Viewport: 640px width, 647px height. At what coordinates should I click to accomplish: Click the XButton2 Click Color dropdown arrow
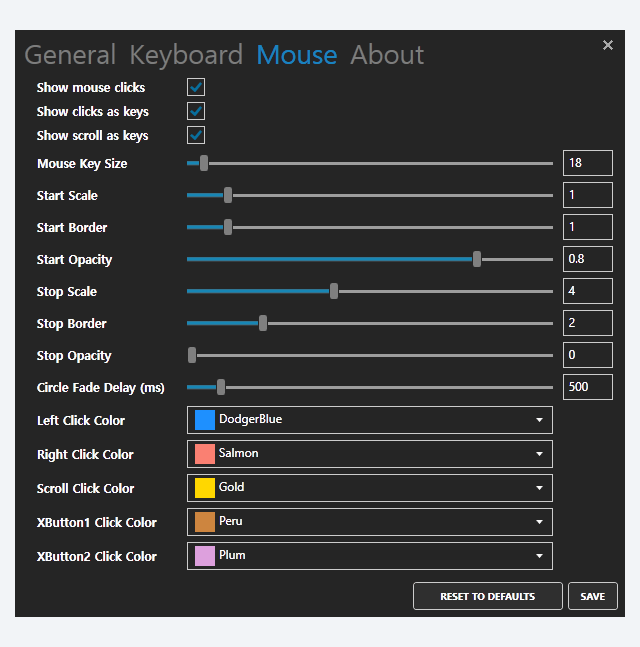coord(539,556)
